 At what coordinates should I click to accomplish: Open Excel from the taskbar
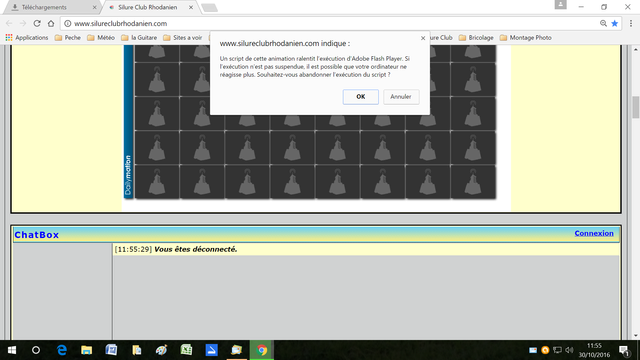pyautogui.click(x=187, y=350)
